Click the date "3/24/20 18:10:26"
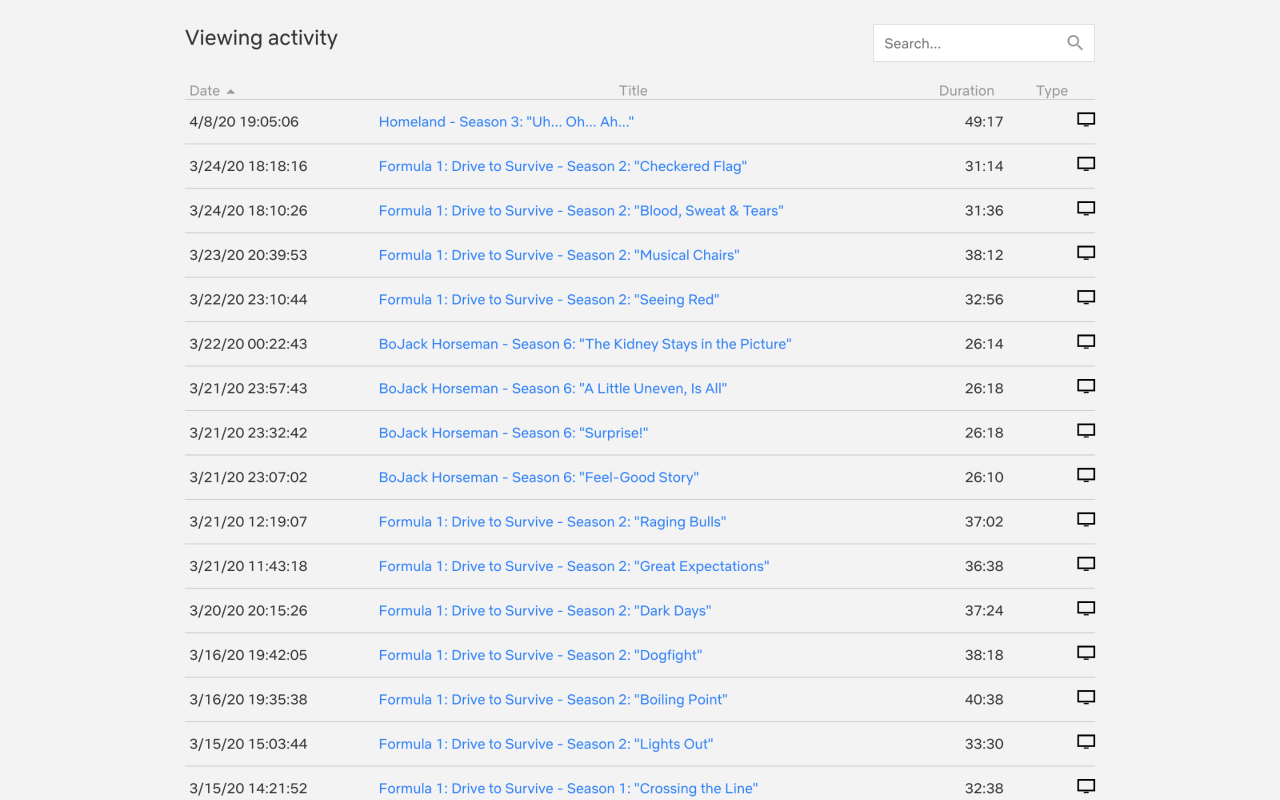The height and width of the screenshot is (800, 1280). point(248,211)
